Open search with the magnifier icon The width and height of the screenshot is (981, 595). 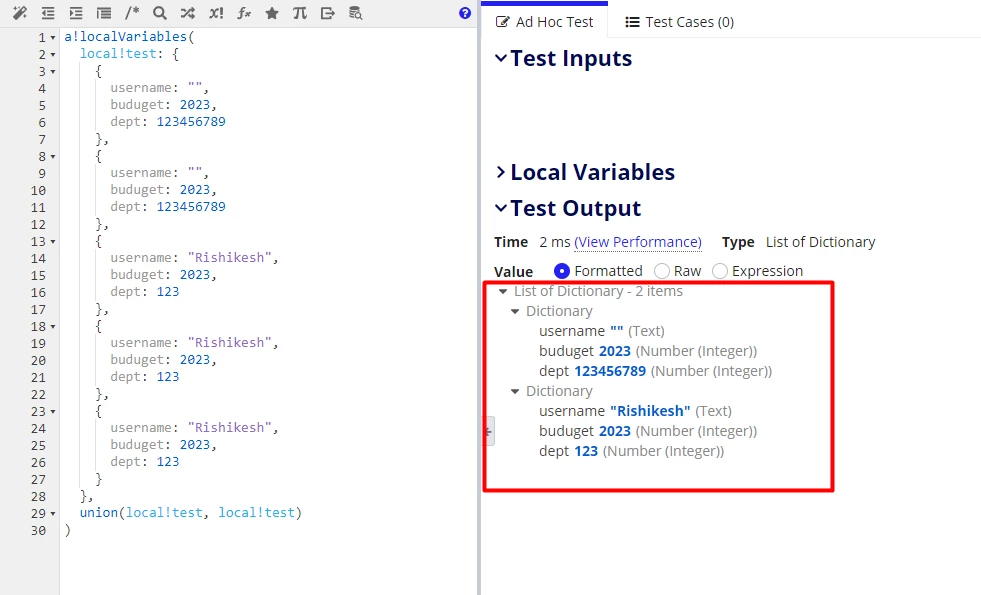(x=160, y=13)
